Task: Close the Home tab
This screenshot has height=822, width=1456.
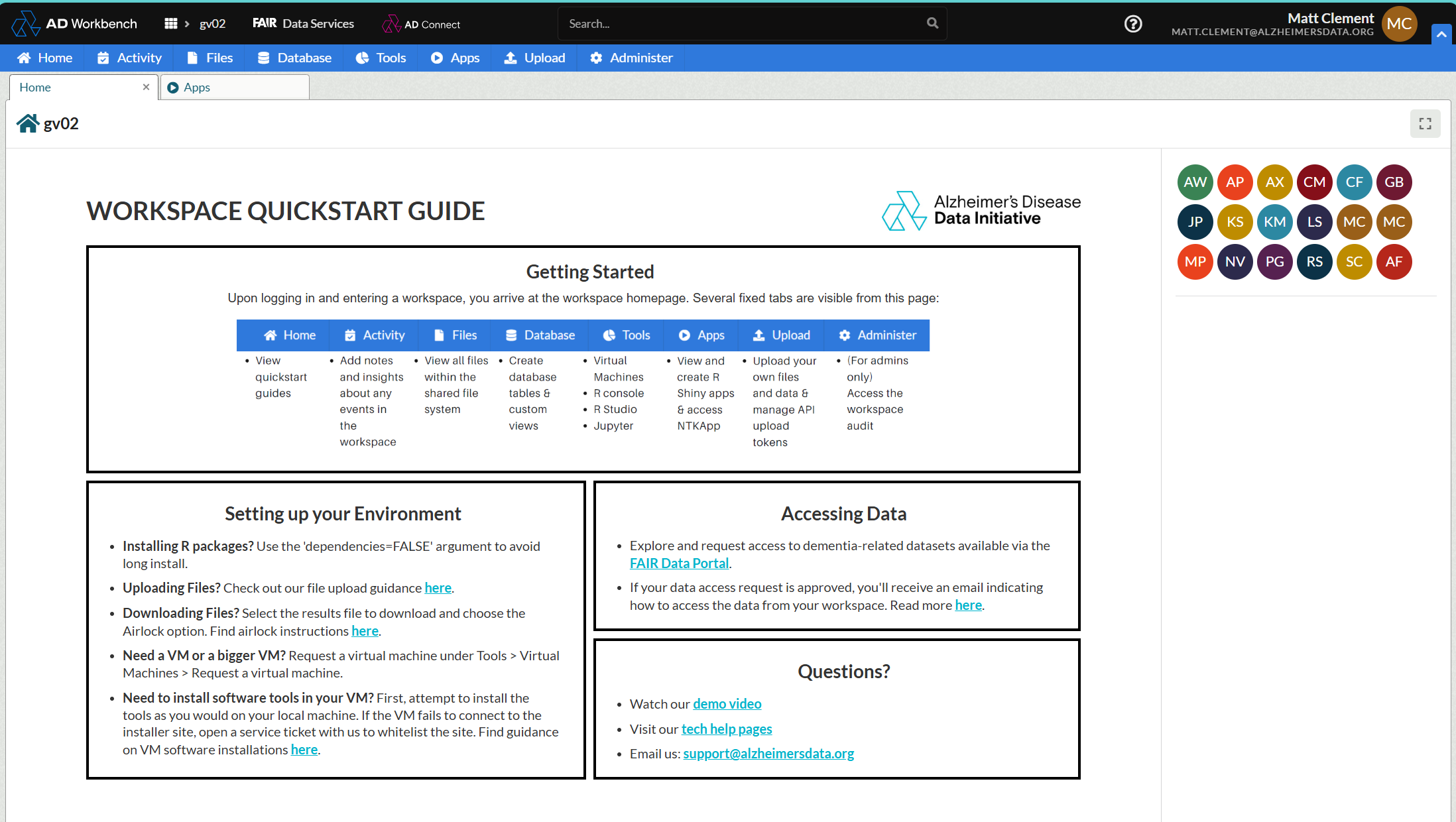Action: pyautogui.click(x=146, y=87)
